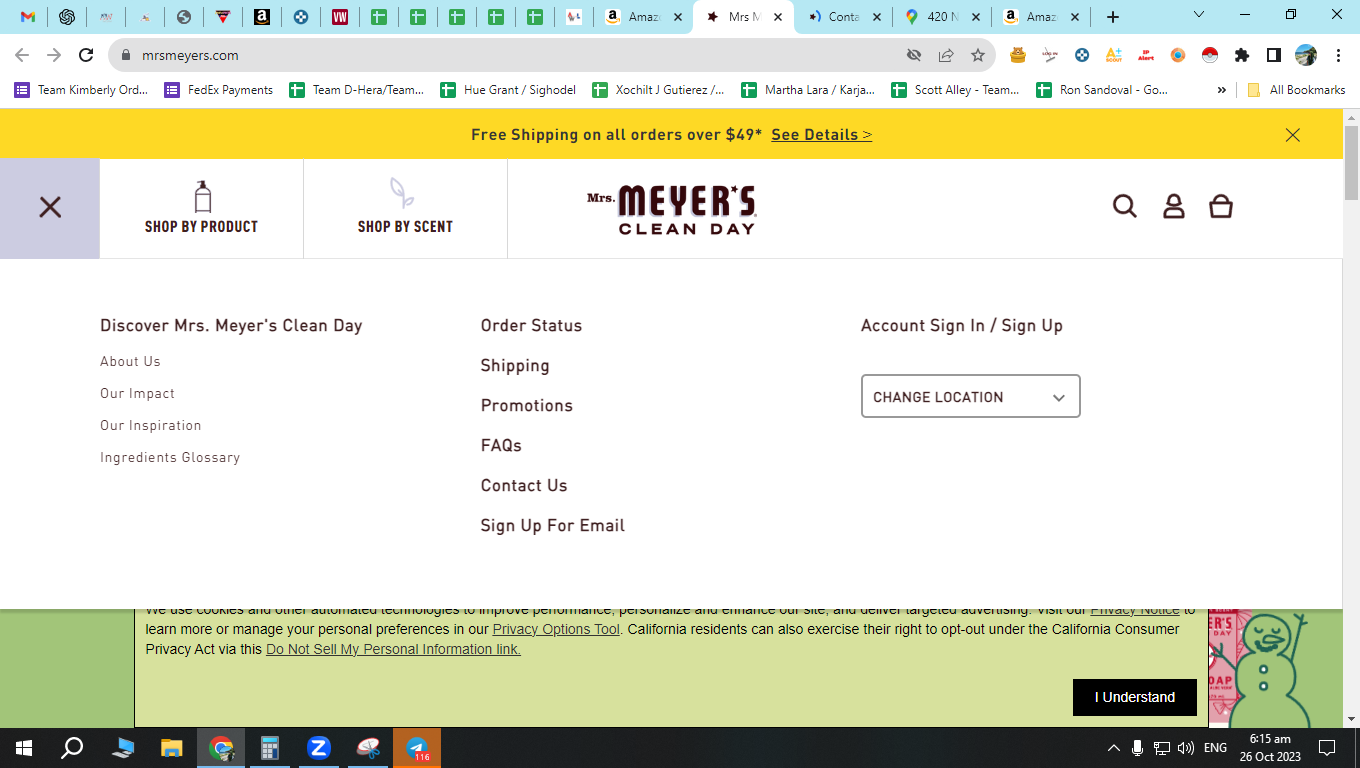The height and width of the screenshot is (768, 1360).
Task: Close the navigation menu panel
Action: (x=50, y=208)
